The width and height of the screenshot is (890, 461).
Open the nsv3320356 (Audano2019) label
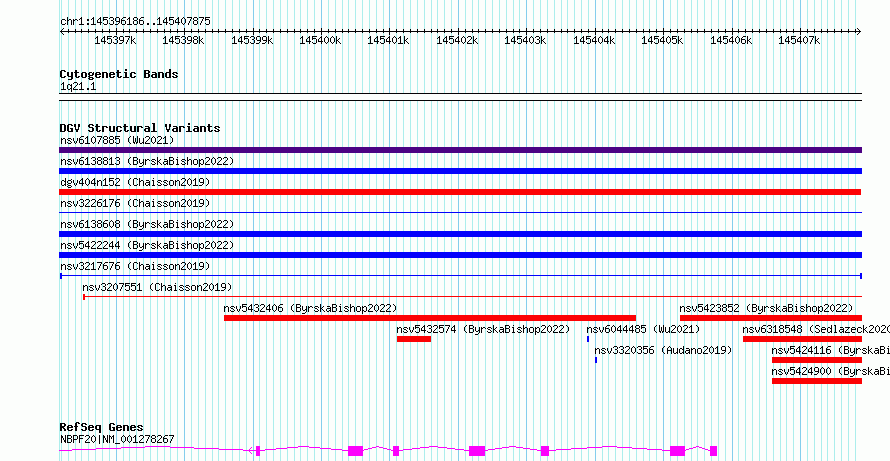tap(663, 350)
